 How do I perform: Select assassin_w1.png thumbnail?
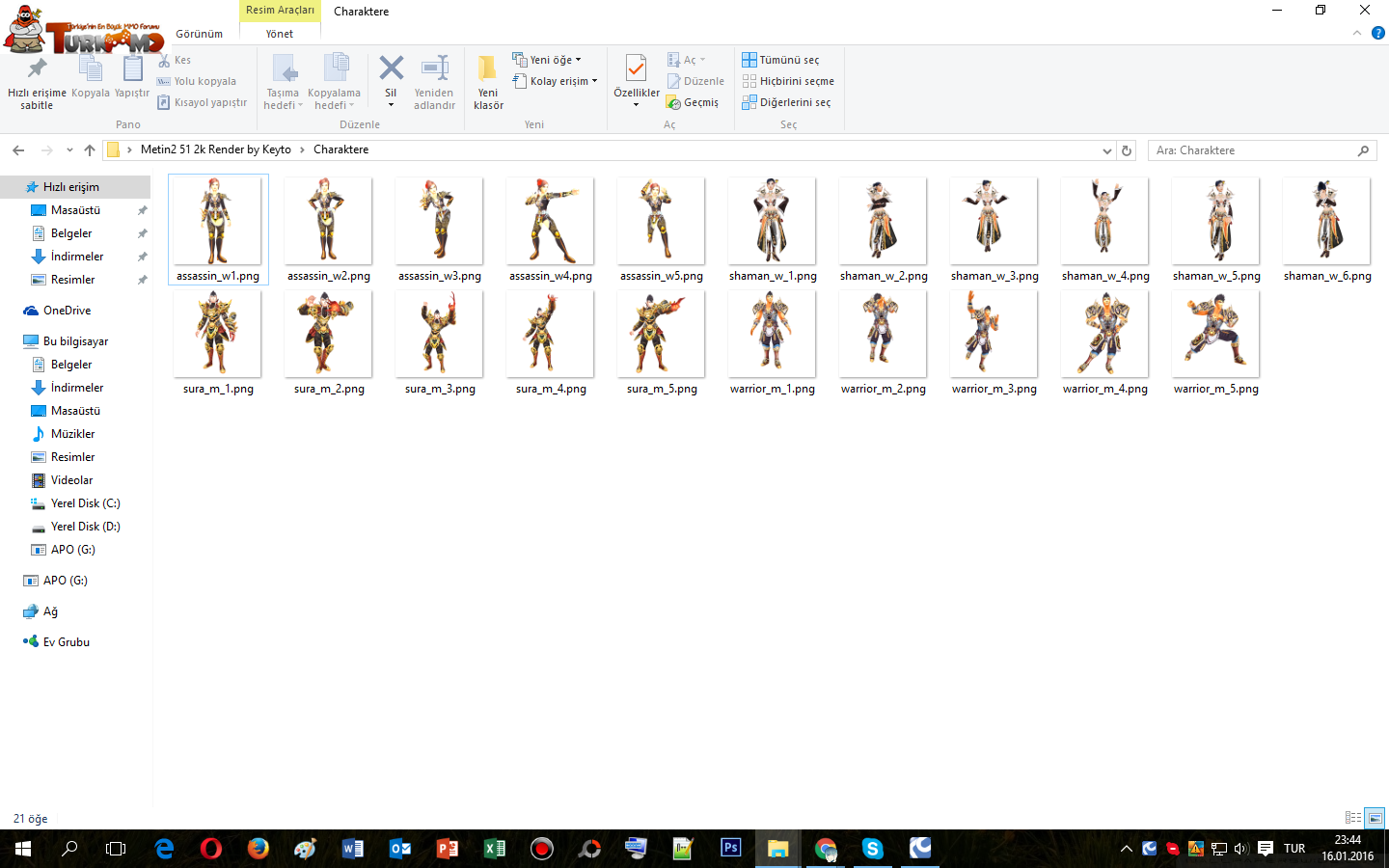pos(218,230)
